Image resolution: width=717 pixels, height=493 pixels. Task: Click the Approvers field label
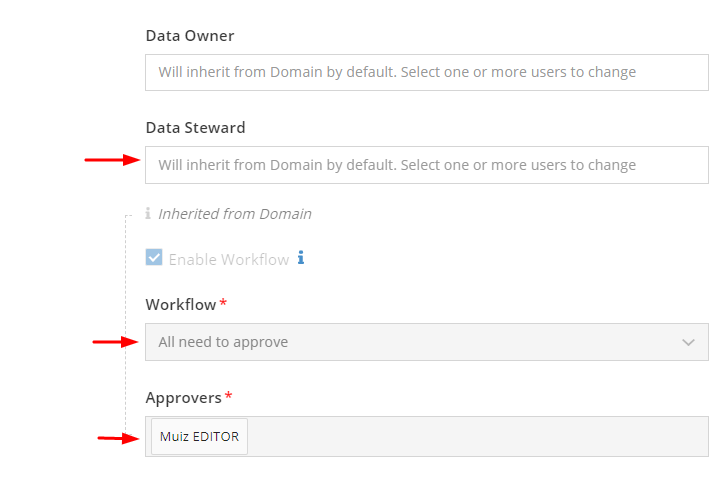(x=183, y=398)
